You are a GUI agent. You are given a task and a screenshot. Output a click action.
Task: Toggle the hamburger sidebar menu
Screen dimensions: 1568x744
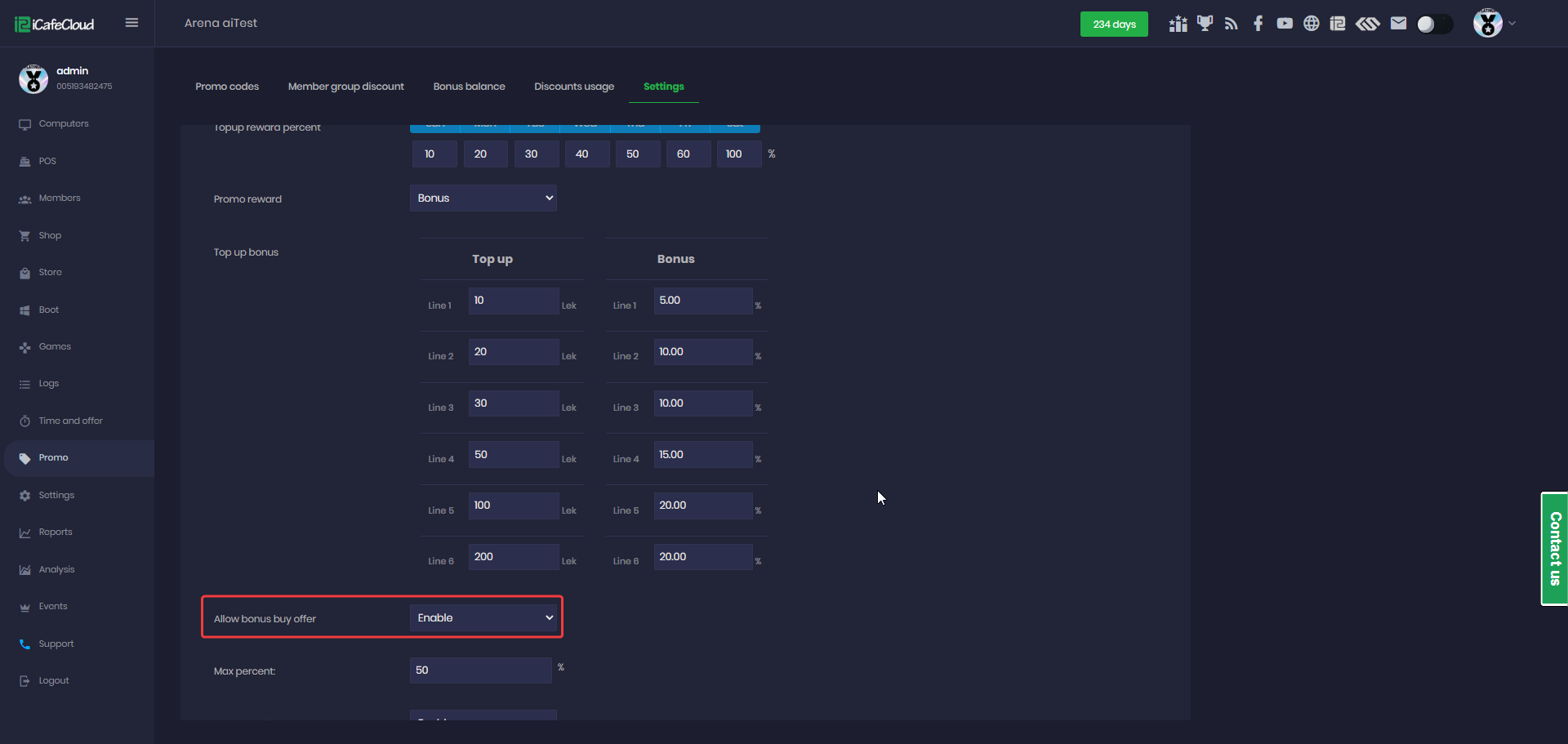pos(131,23)
